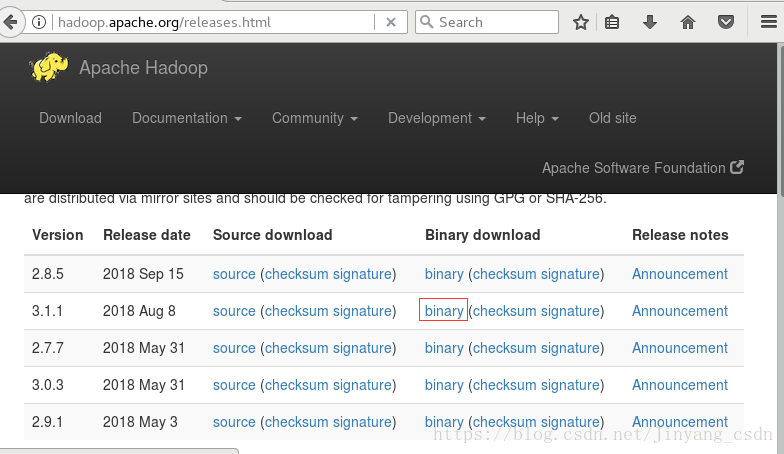Open the Old site nav link
Screen dimensions: 784x454
612,118
